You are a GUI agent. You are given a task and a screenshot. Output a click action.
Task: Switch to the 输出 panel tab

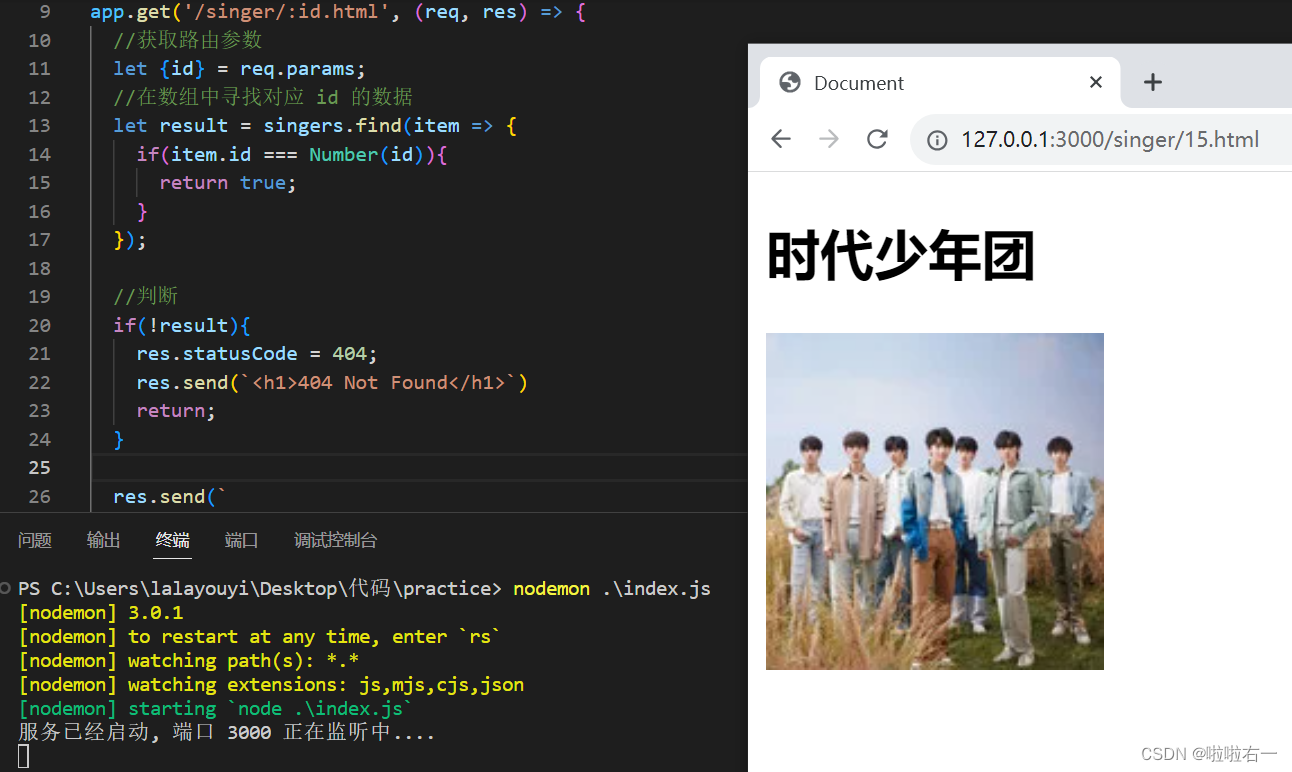pos(103,540)
